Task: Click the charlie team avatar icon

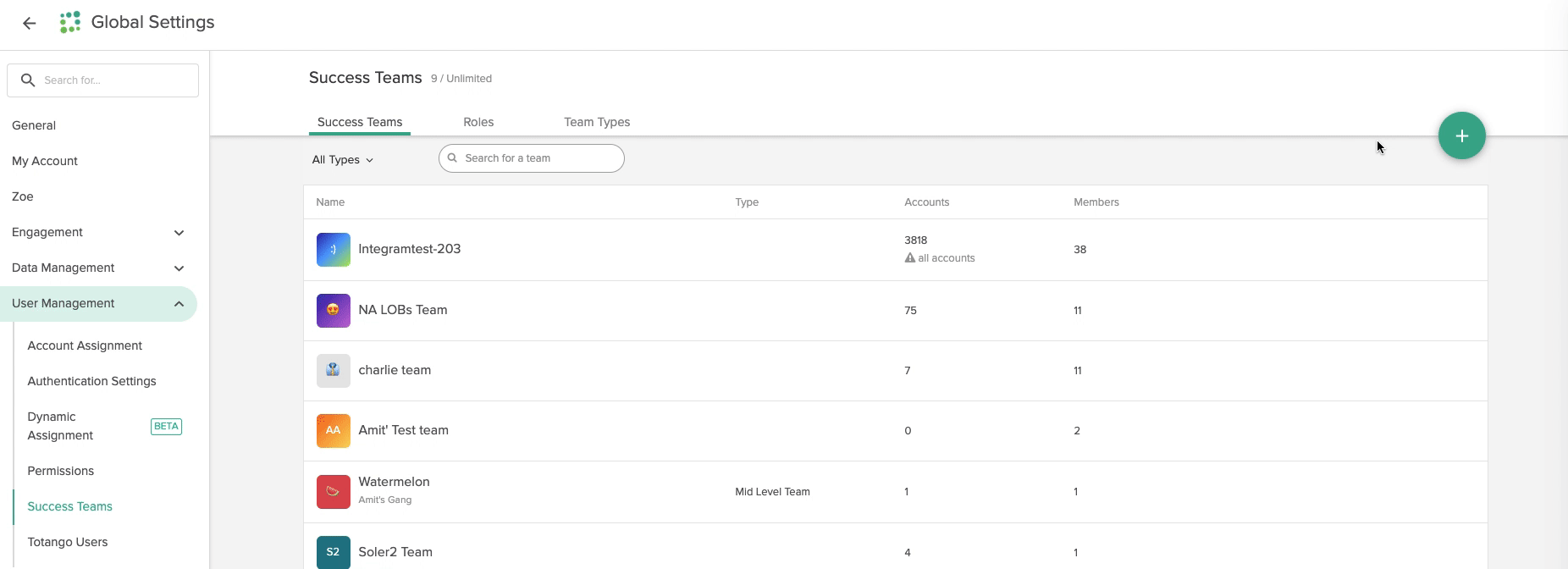Action: pos(334,371)
